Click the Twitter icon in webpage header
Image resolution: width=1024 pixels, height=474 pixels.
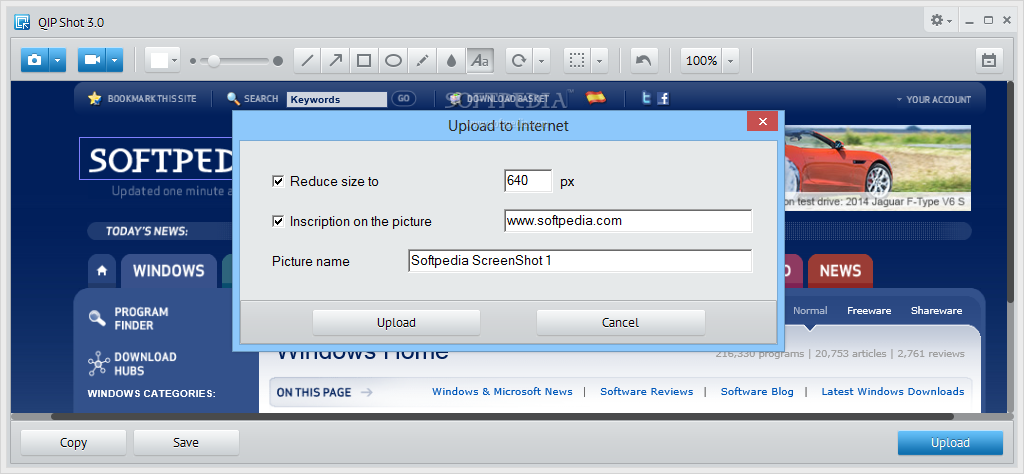pyautogui.click(x=647, y=99)
